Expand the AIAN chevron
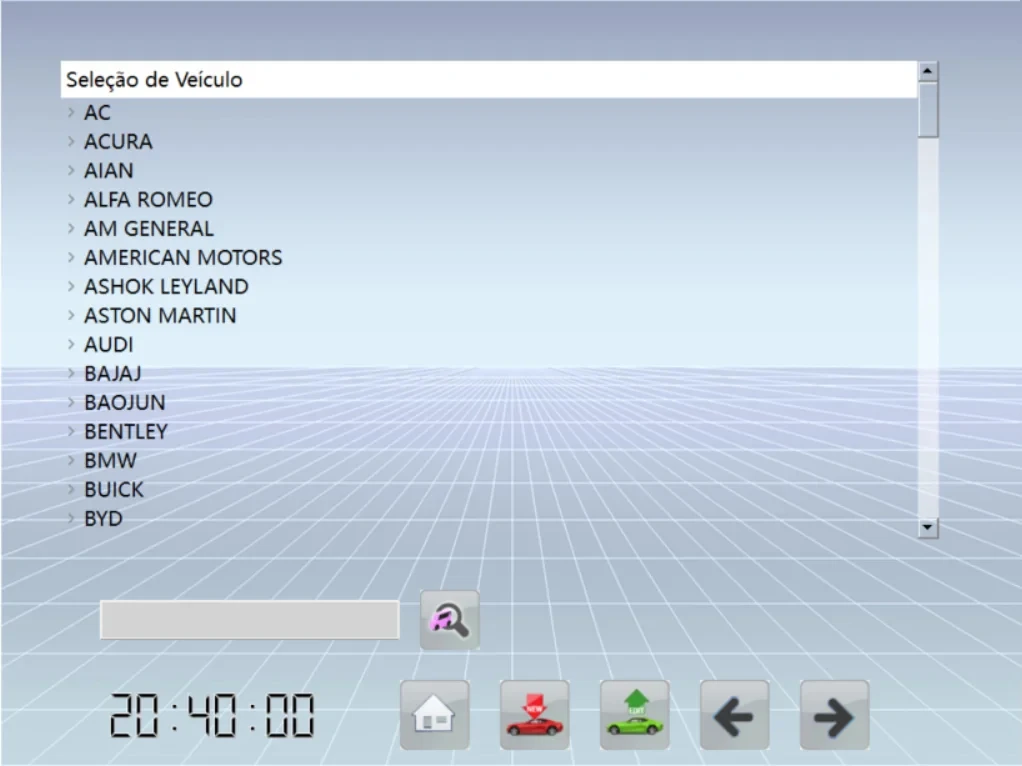 [x=71, y=170]
